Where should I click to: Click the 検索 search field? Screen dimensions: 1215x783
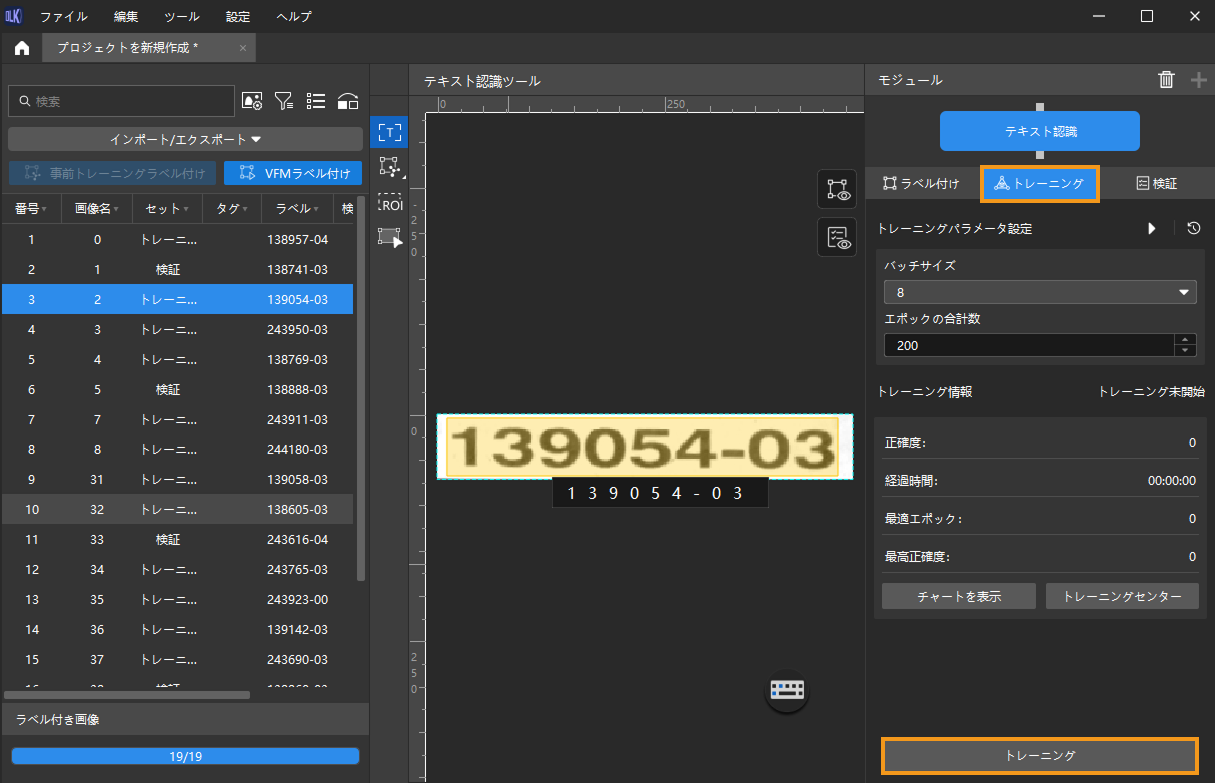pos(120,101)
